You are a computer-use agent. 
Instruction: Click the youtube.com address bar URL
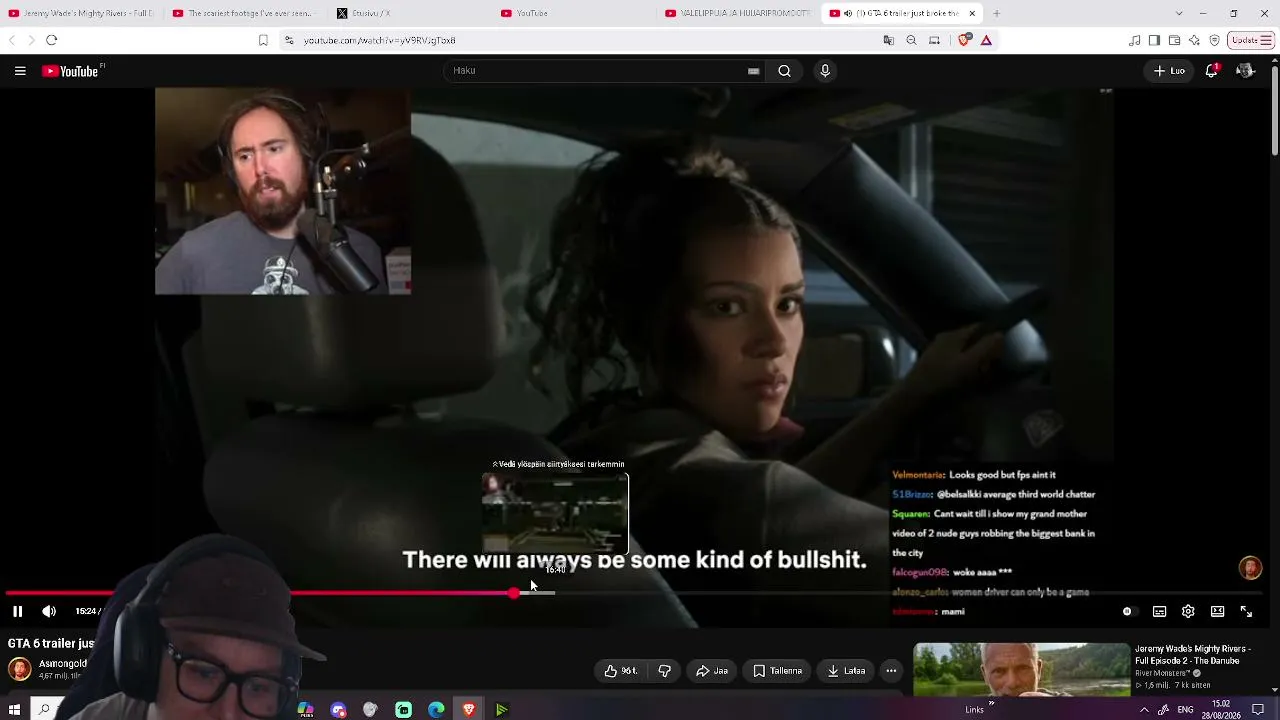tap(380, 40)
